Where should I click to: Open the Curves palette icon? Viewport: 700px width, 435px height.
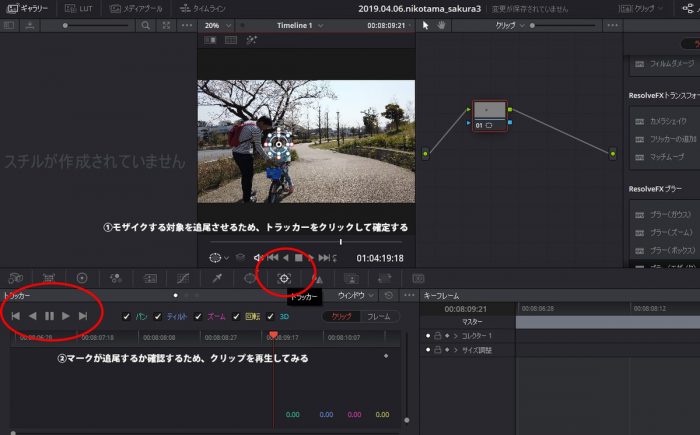tap(183, 278)
